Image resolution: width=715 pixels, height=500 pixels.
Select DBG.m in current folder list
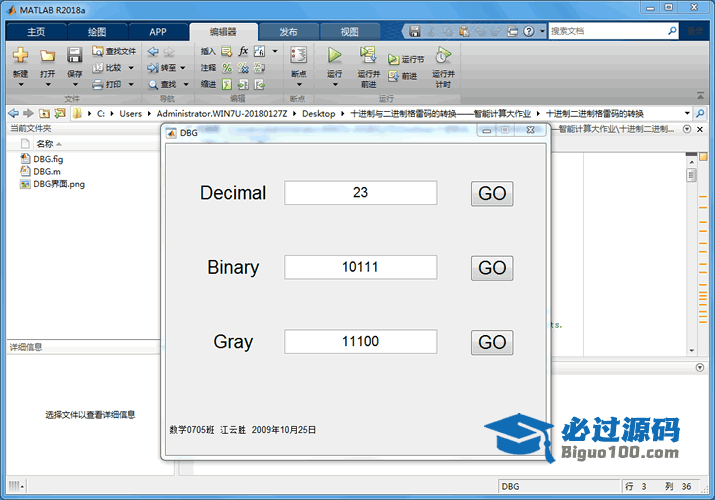click(x=47, y=171)
